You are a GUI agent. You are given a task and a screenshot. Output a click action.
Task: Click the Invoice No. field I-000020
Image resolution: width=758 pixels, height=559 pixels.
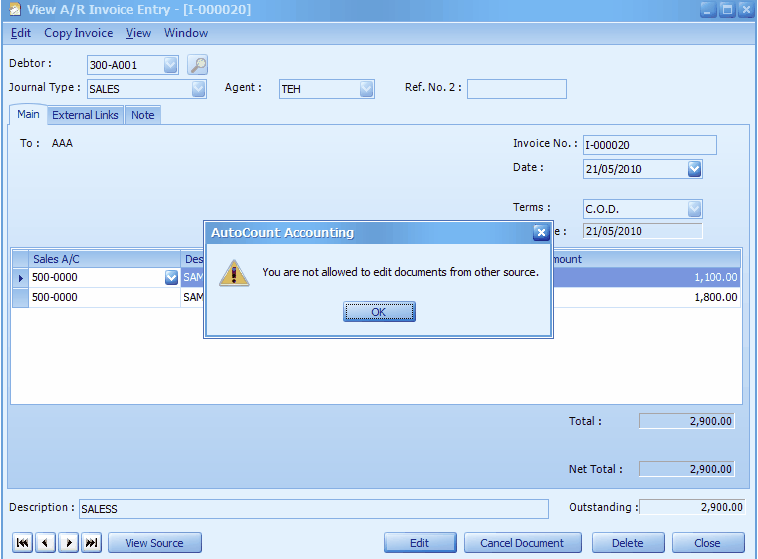(650, 145)
